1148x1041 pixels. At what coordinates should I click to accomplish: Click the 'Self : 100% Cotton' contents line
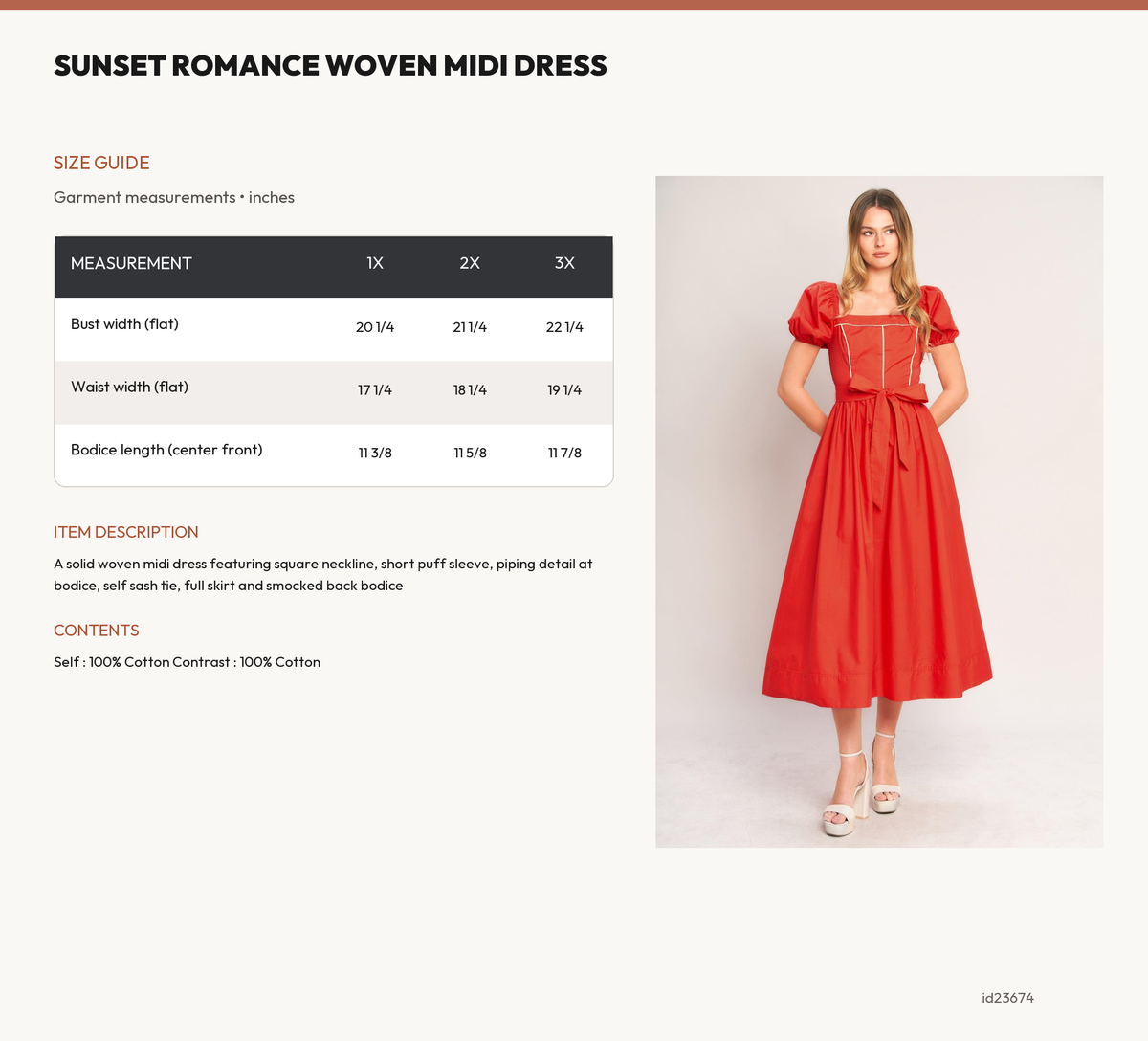[188, 662]
